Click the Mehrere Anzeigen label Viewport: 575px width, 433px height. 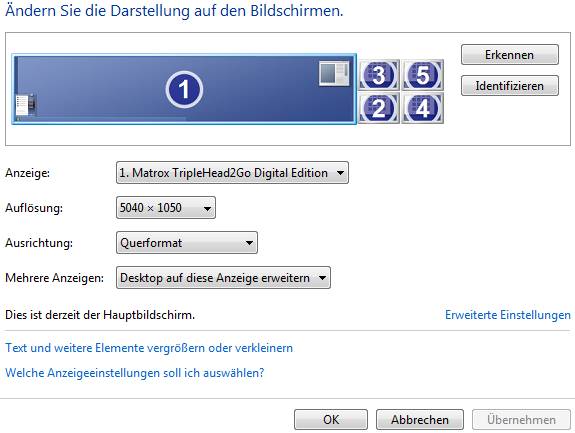coord(54,278)
